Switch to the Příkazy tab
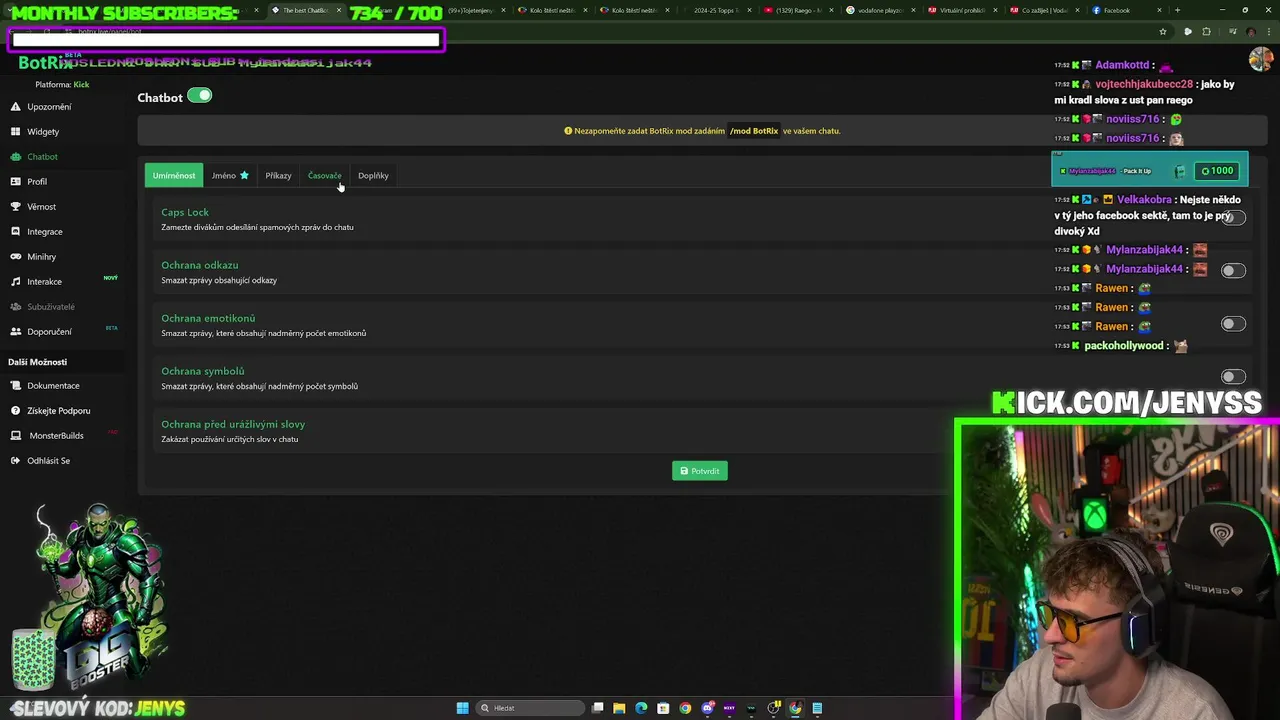This screenshot has width=1280, height=720. click(278, 176)
